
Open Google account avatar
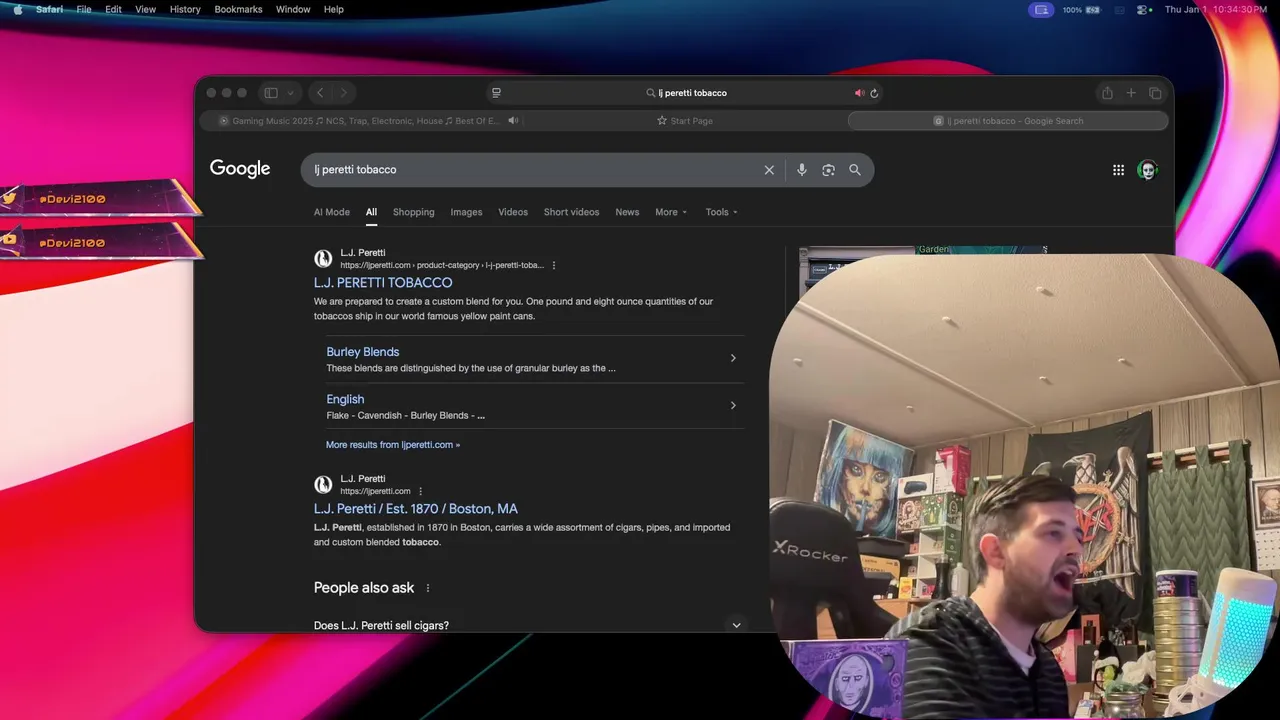(x=1148, y=170)
